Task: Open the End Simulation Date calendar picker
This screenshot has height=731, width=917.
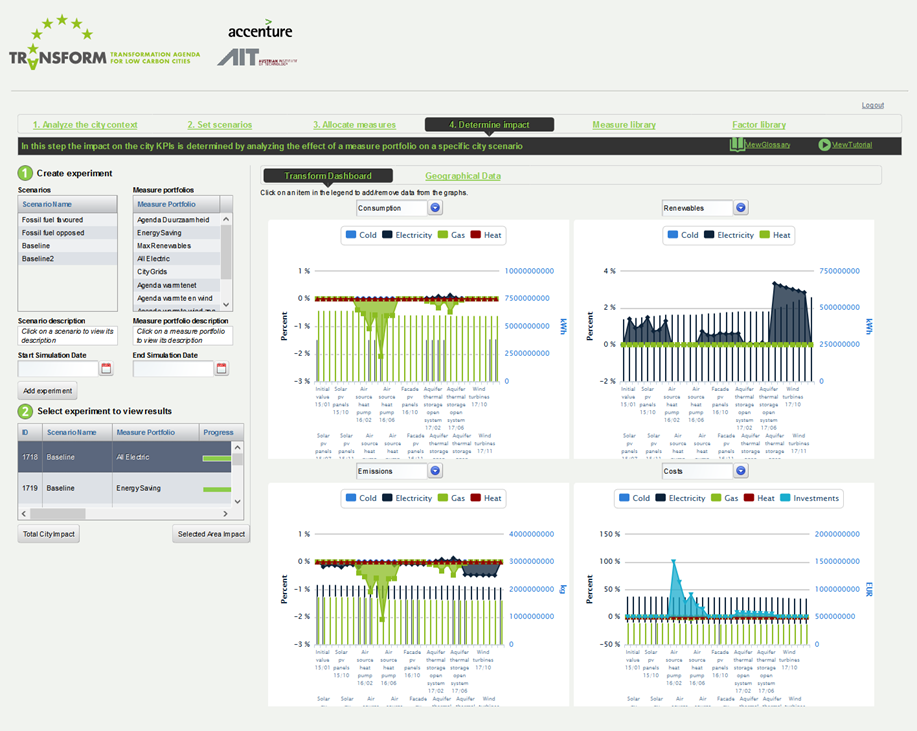Action: coord(222,369)
